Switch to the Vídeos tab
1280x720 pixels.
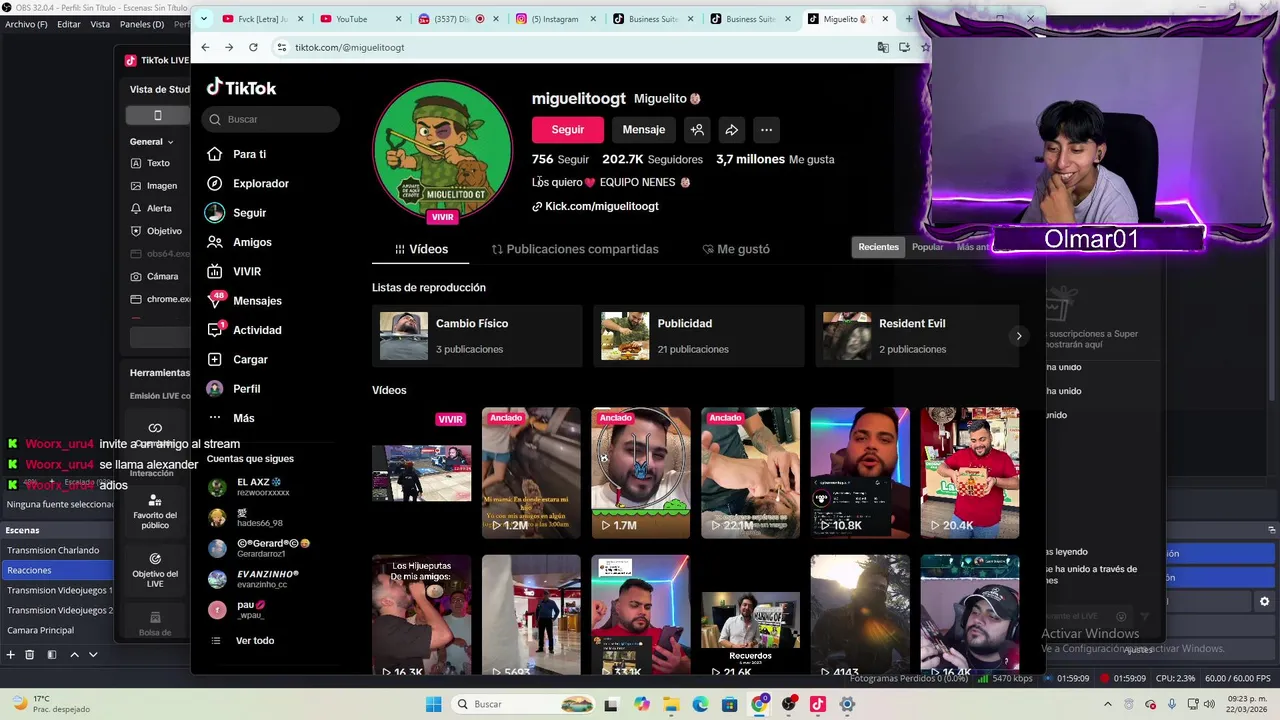click(421, 249)
